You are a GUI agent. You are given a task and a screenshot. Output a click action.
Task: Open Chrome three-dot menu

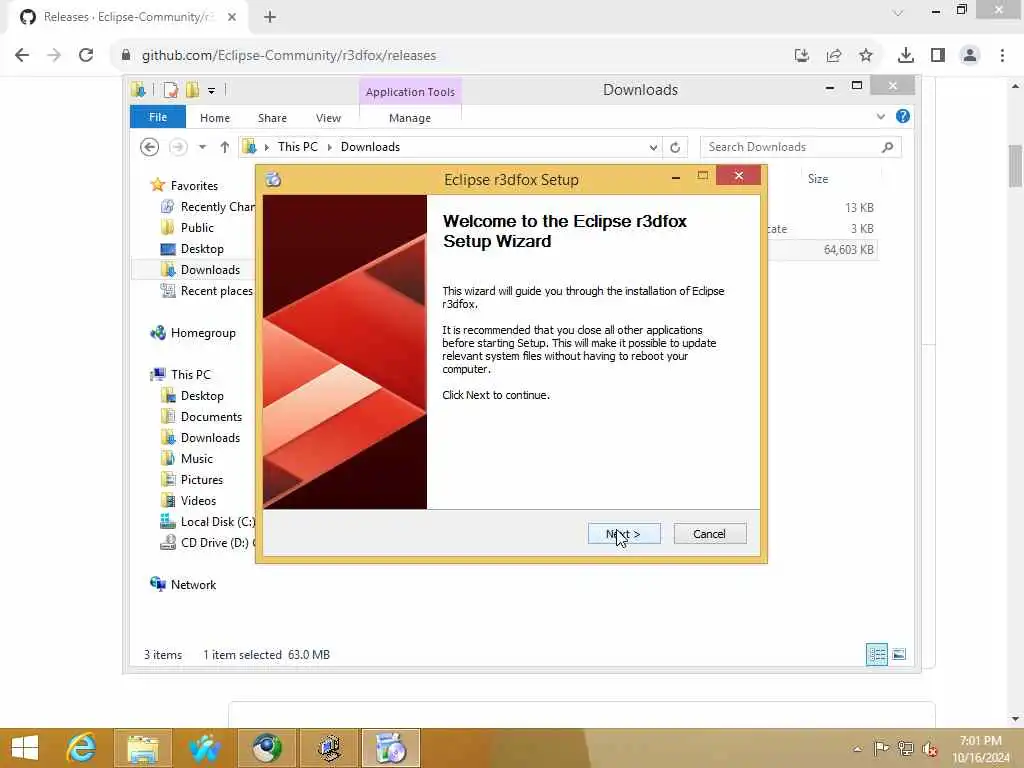1002,56
